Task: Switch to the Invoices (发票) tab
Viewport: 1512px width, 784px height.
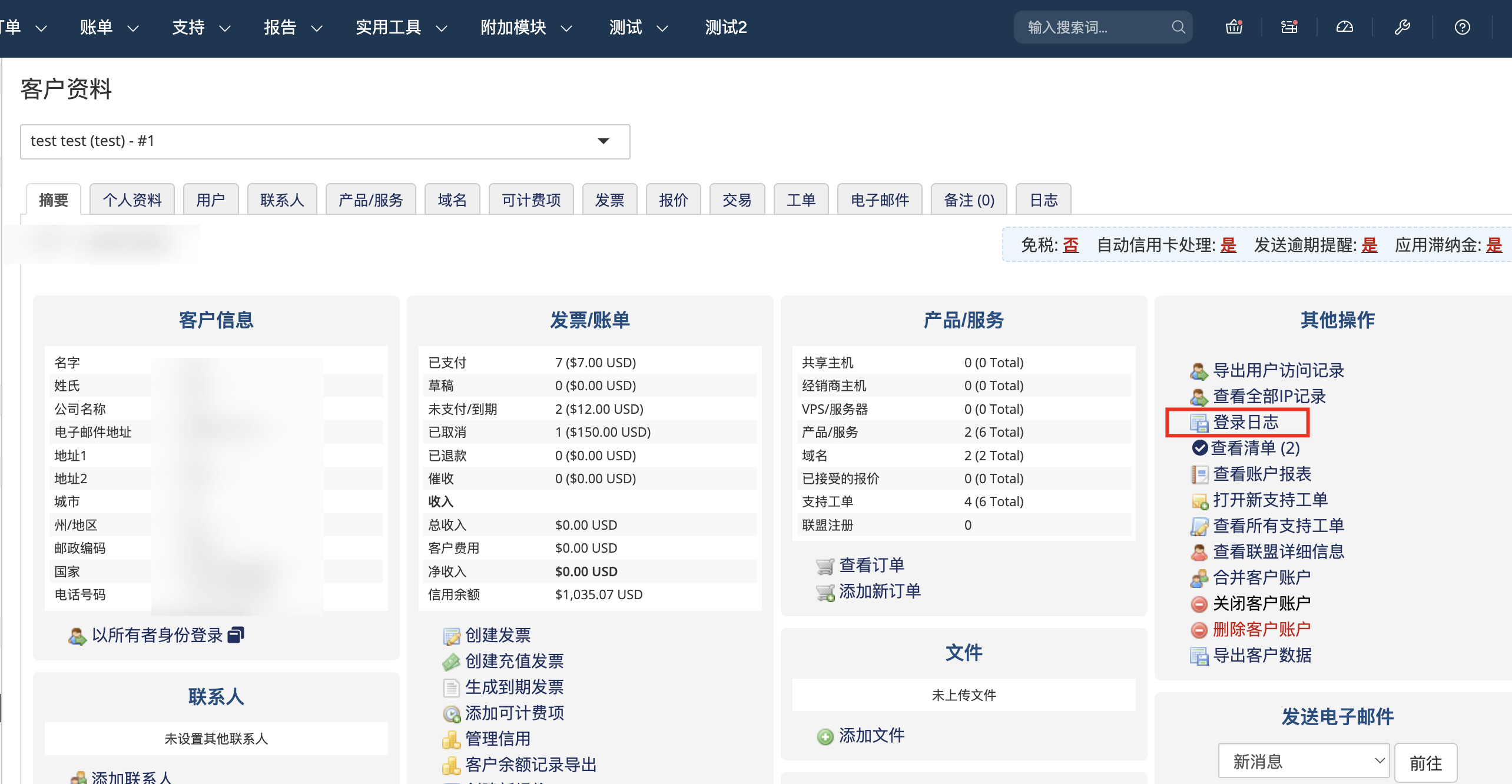Action: [x=609, y=200]
